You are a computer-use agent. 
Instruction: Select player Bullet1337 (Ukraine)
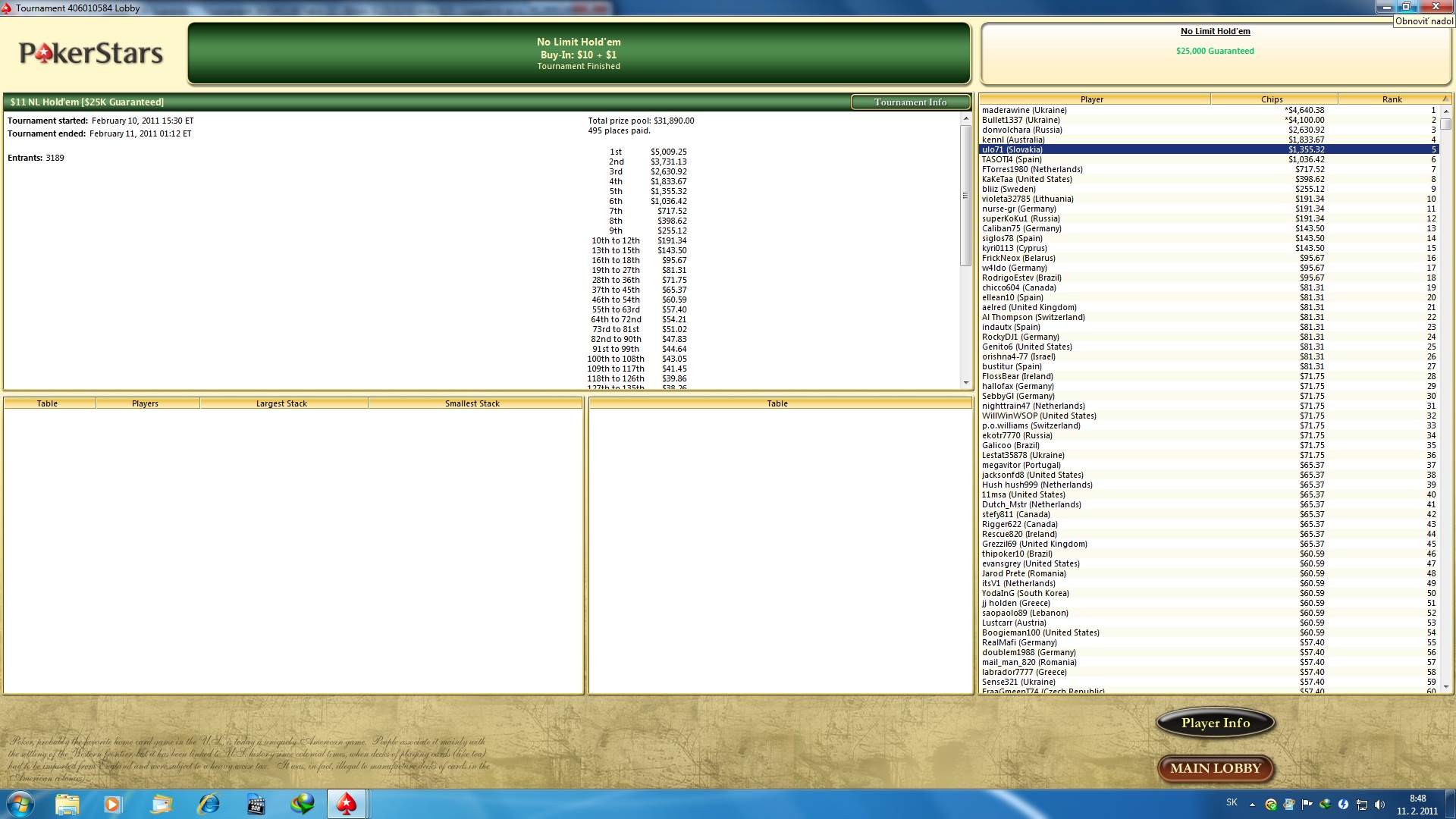point(1209,120)
